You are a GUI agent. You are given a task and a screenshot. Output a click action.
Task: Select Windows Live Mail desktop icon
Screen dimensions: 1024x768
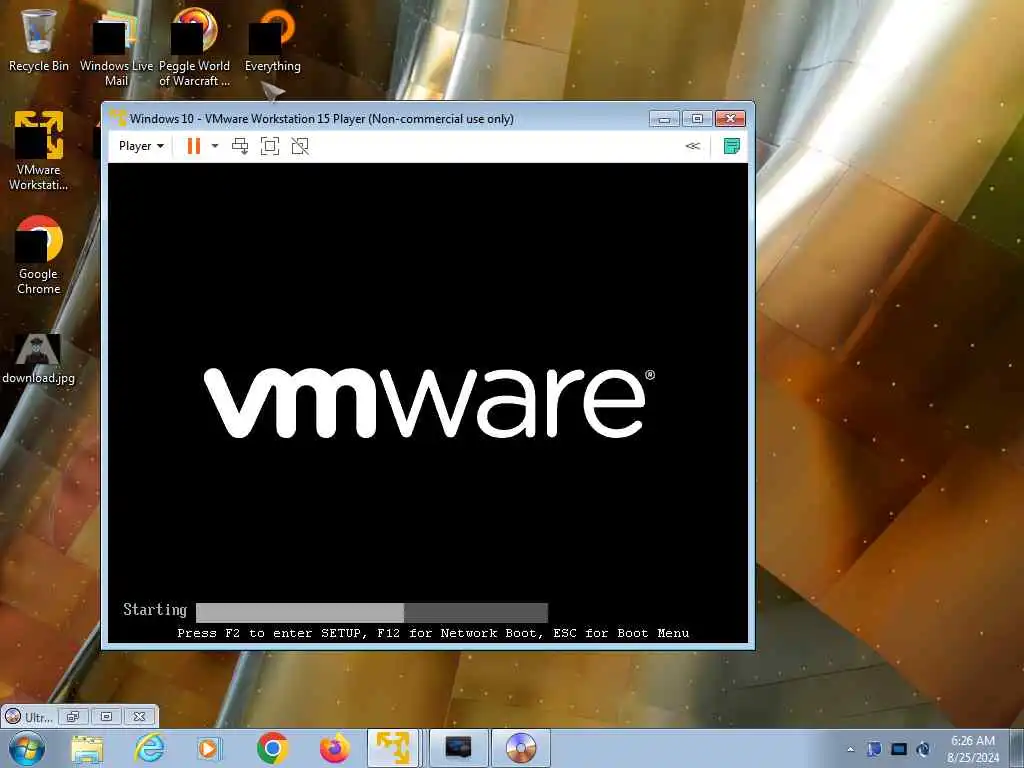coord(116,48)
